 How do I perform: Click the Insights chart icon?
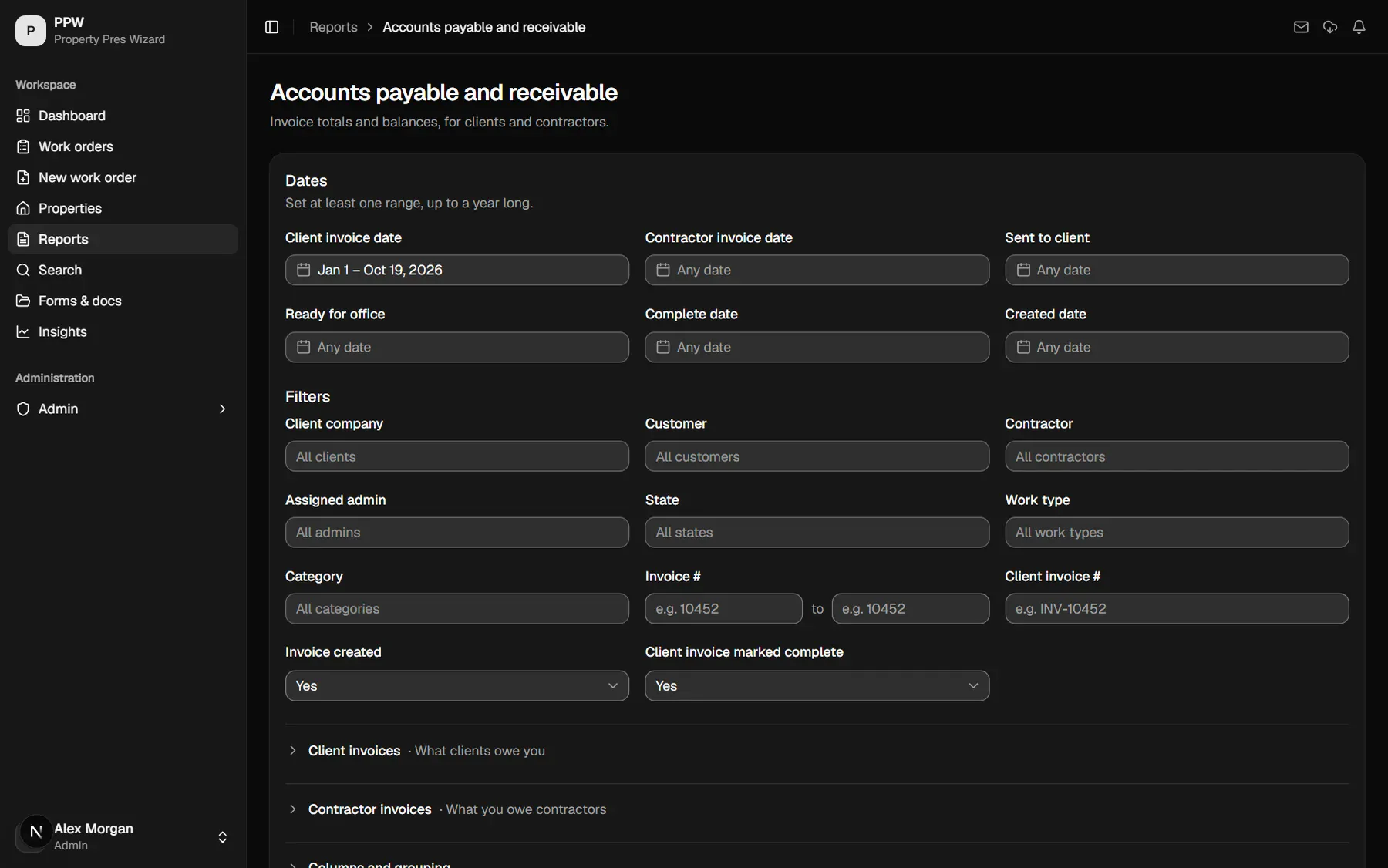[23, 331]
